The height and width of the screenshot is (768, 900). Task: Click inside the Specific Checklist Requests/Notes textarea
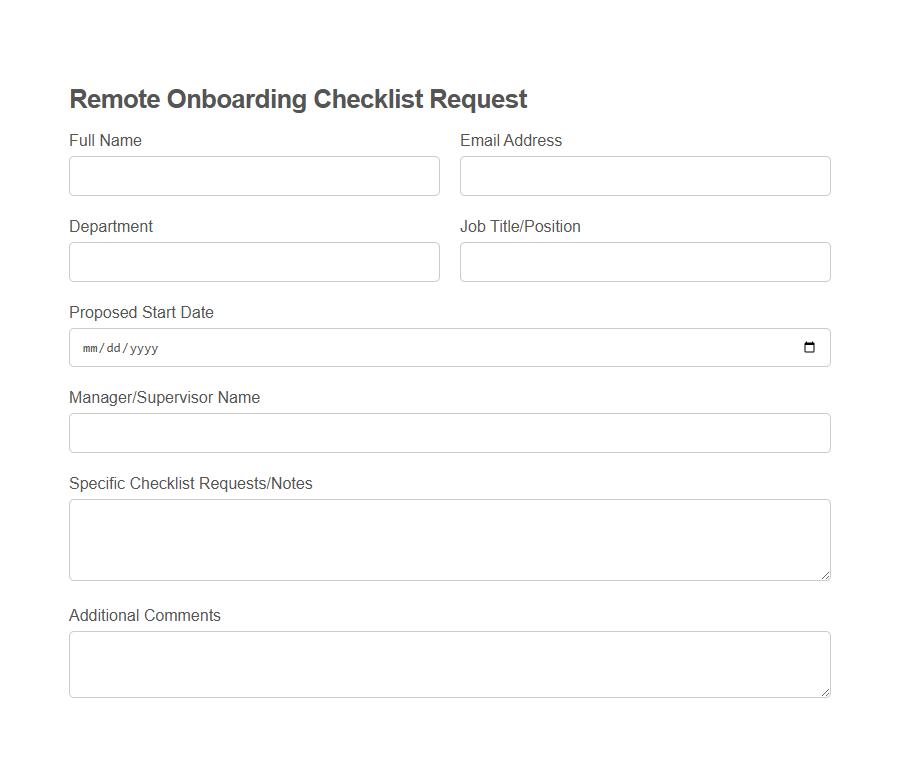click(x=449, y=539)
